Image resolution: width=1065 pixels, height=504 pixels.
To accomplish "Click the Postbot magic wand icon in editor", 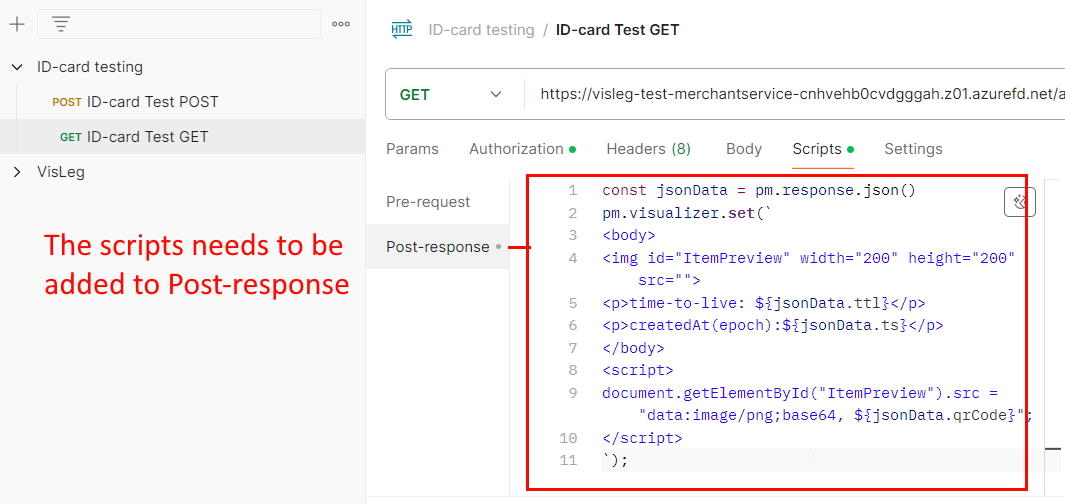I will [1019, 202].
